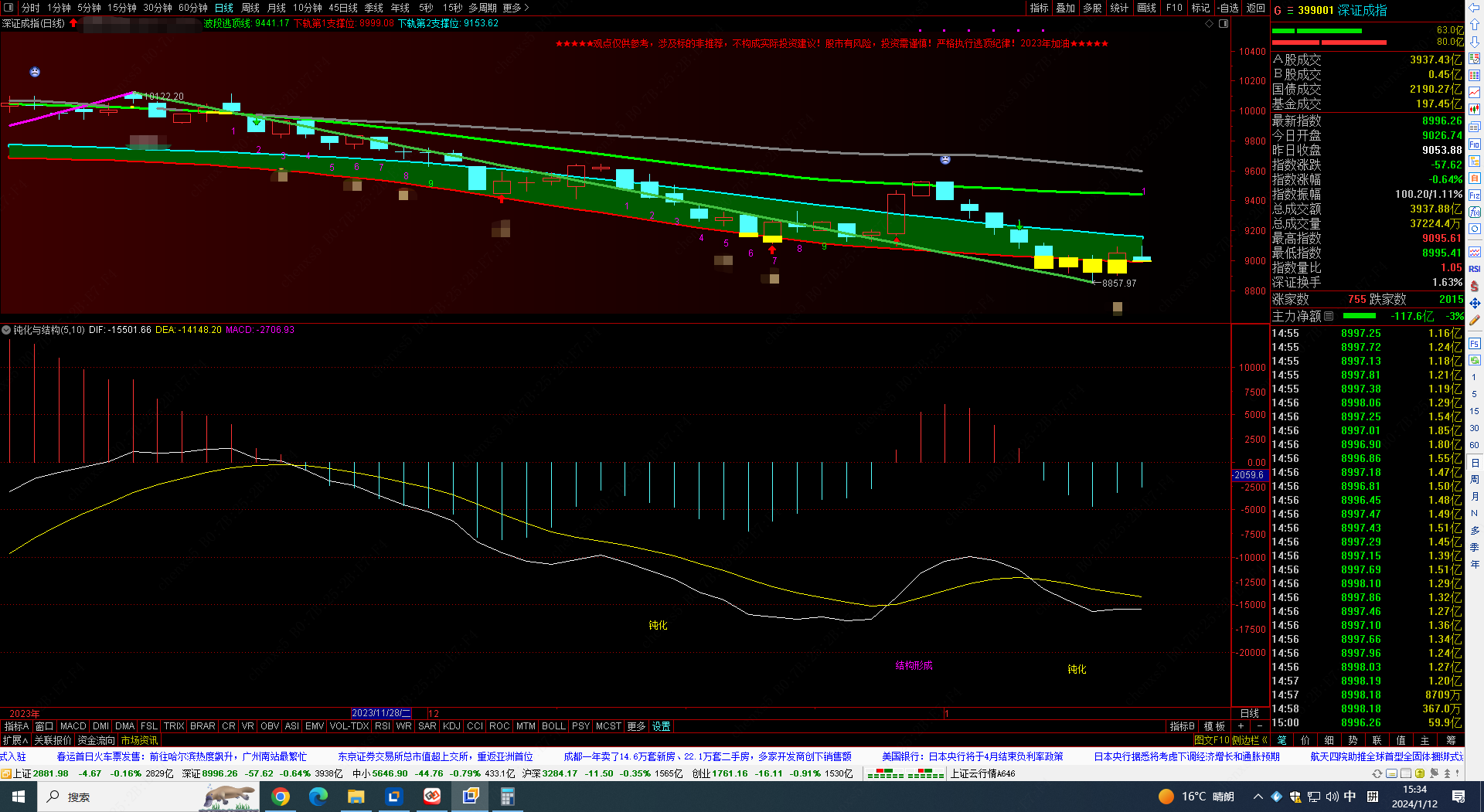Click the F10 info icon in right sidebar

[x=1475, y=144]
